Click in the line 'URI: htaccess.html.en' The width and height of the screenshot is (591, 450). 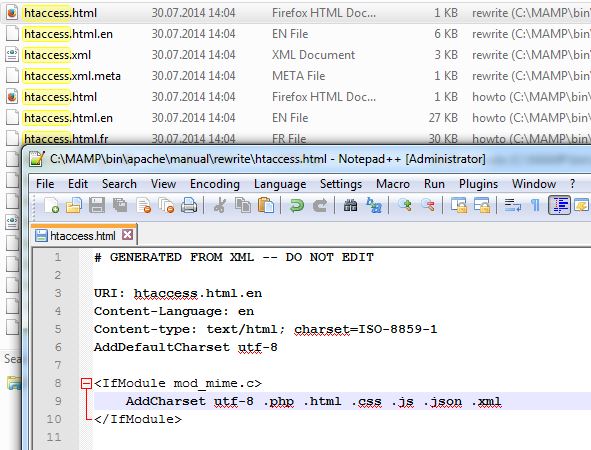pos(178,293)
